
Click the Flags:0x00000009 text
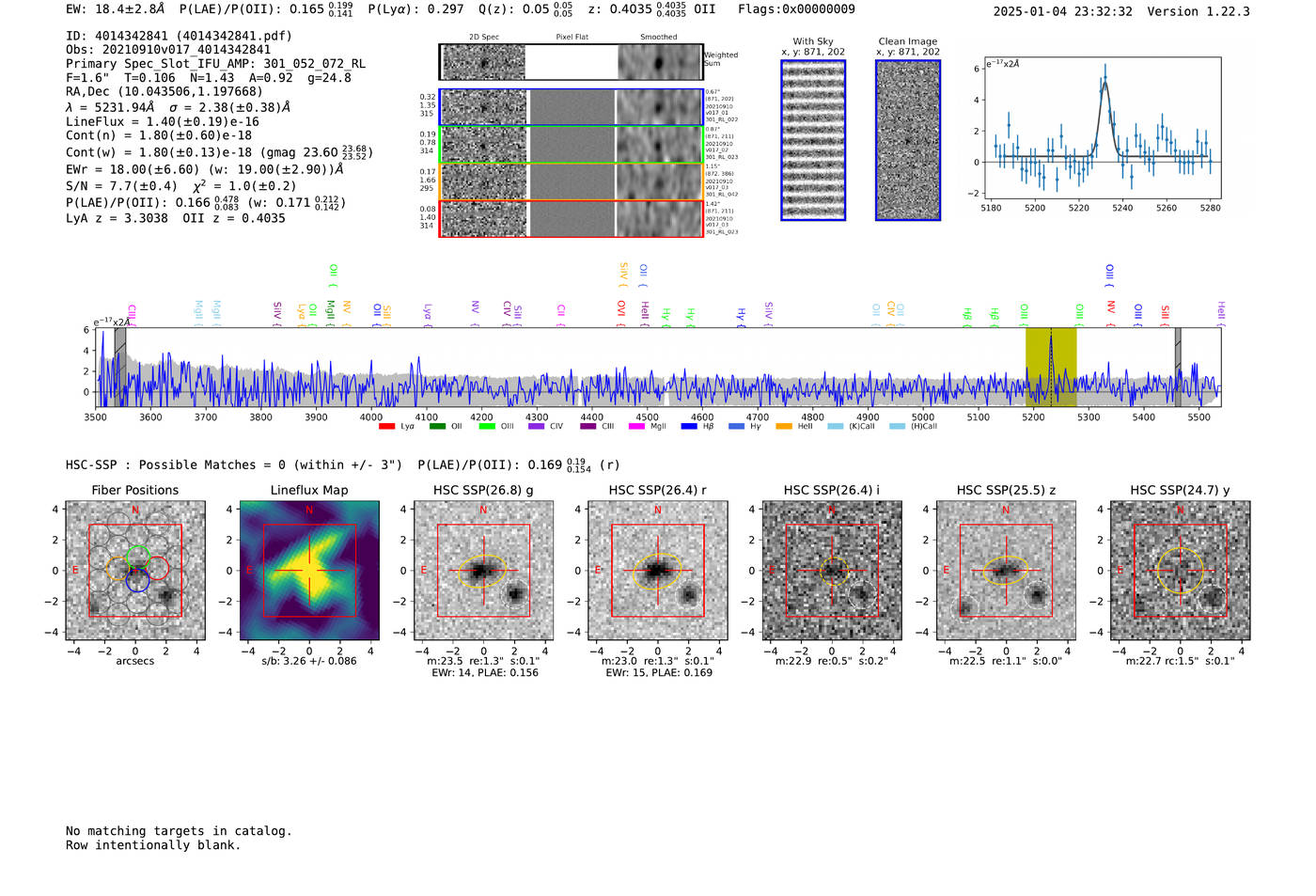[797, 9]
